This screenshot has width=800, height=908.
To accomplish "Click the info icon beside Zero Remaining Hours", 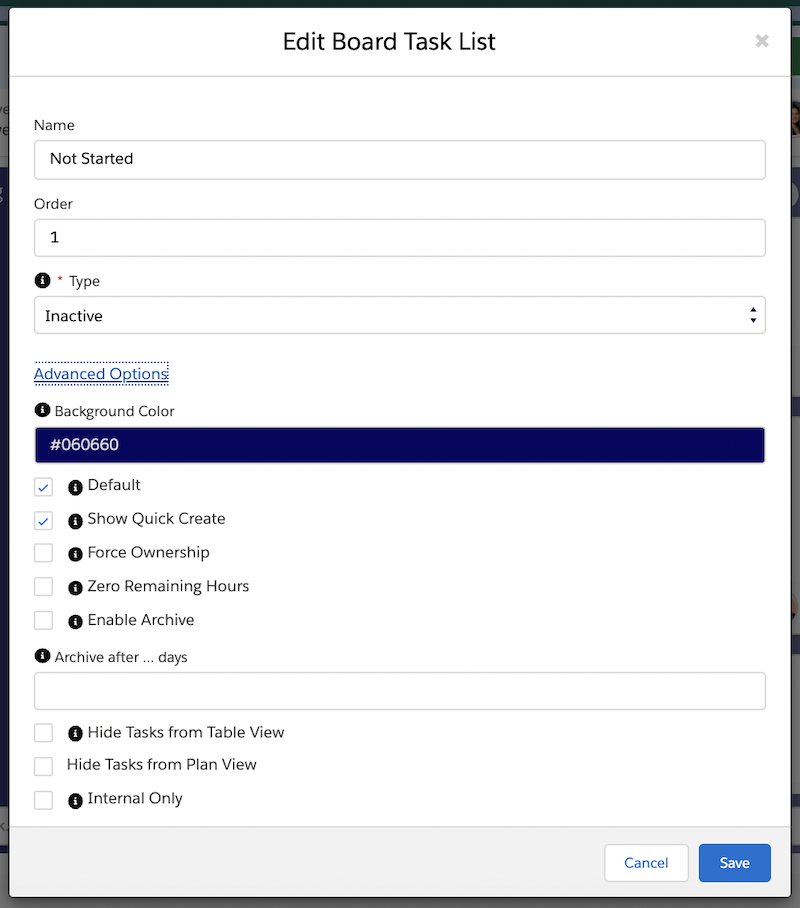I will coord(75,586).
